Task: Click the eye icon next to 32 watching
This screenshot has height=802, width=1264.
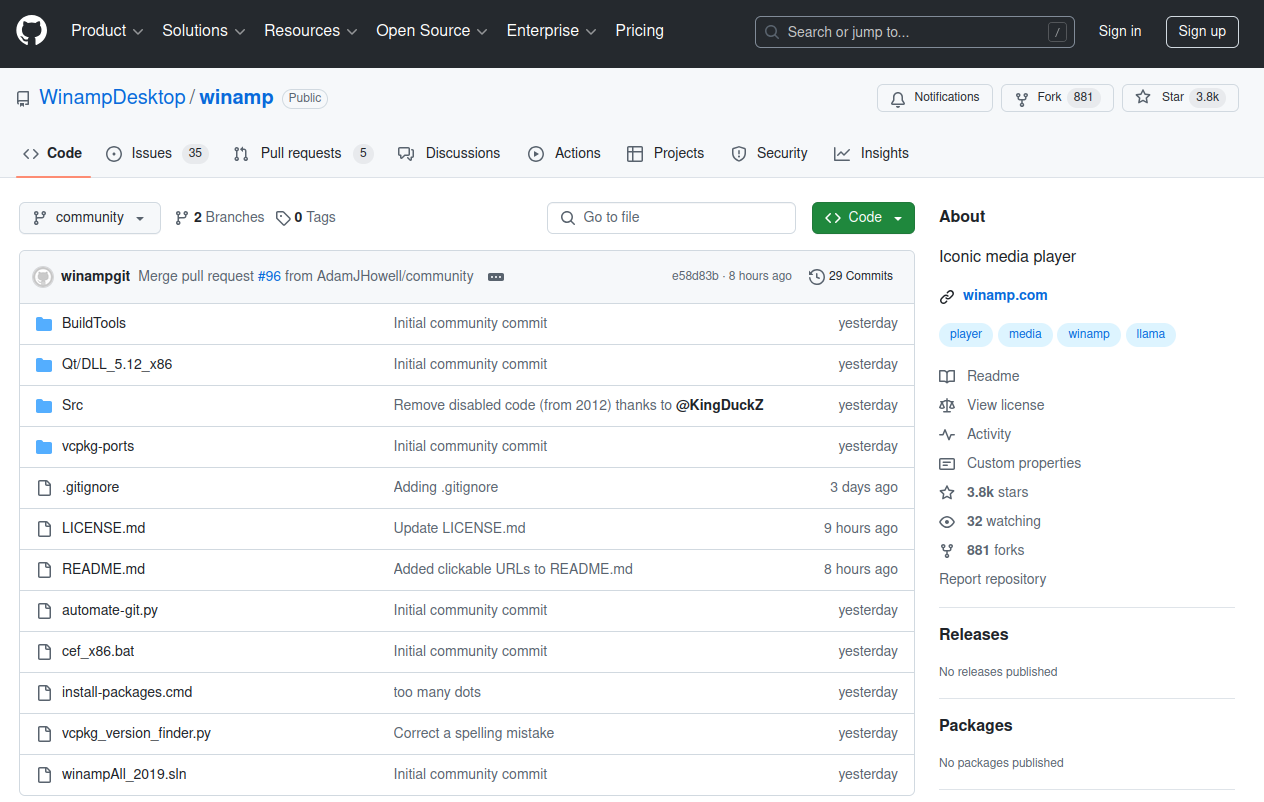Action: tap(947, 522)
